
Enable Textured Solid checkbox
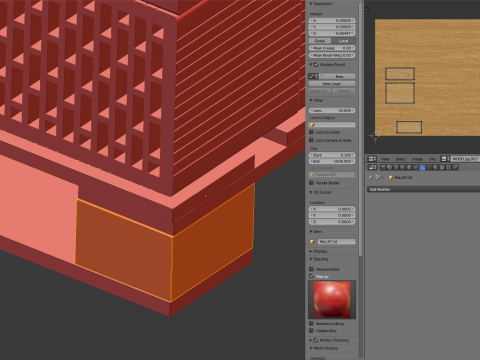tap(311, 269)
